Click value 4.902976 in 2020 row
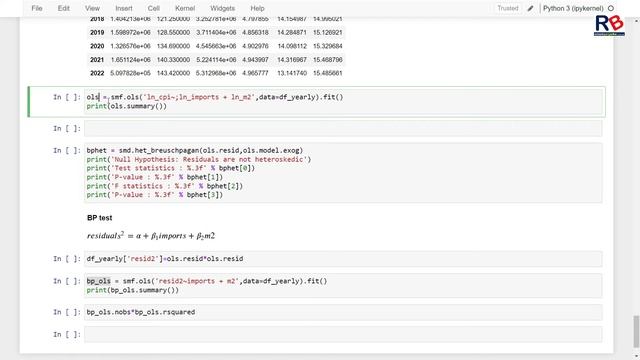Viewport: 640px width, 360px height. [x=256, y=46]
